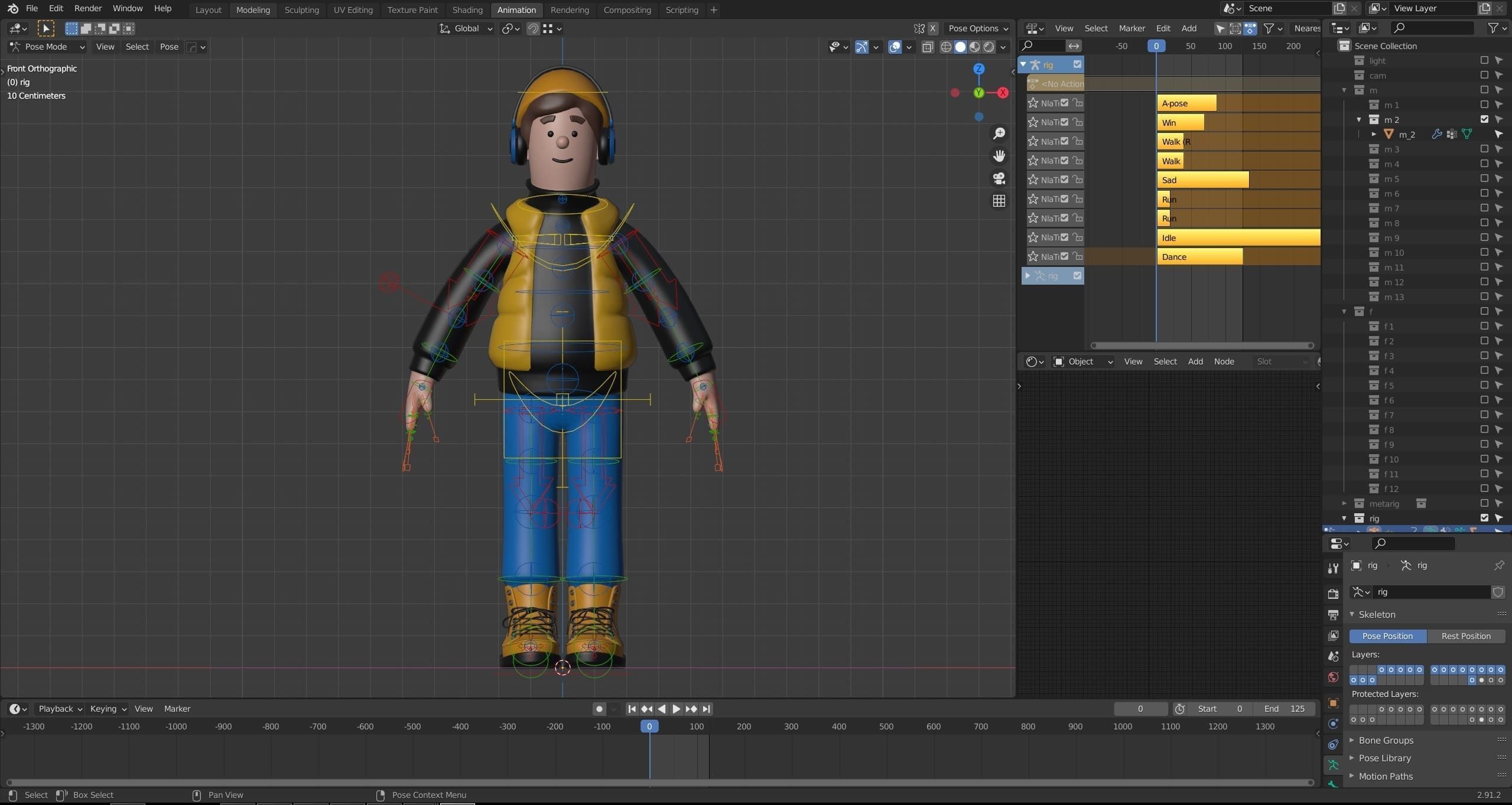Toggle solo star on Sad NLA track
Image resolution: width=1512 pixels, height=805 pixels.
tap(1033, 180)
